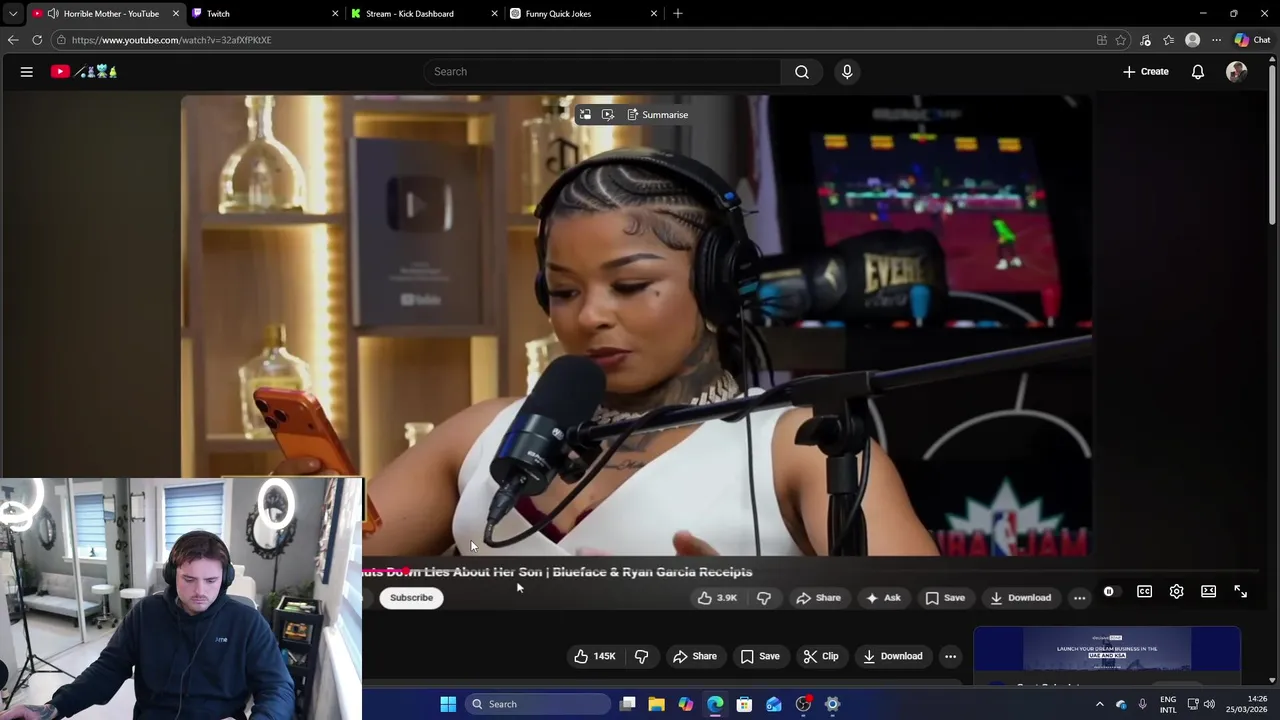Clip the video

pyautogui.click(x=820, y=656)
